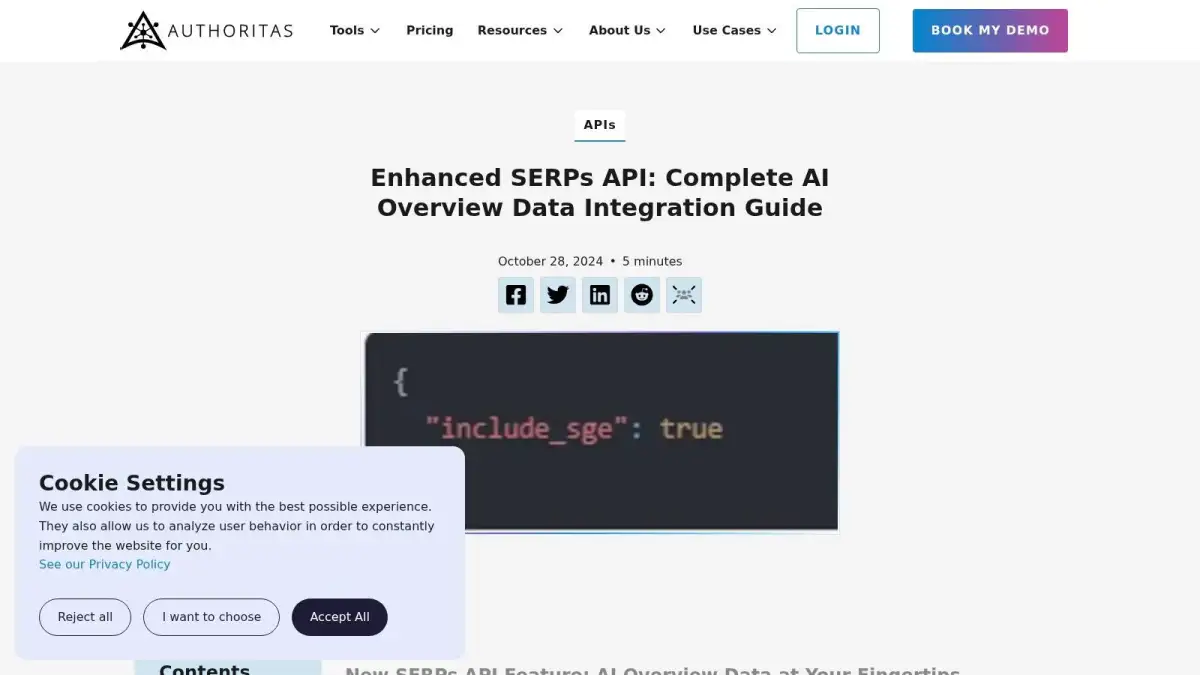
Task: Open the Resources dropdown menu
Action: tap(520, 30)
